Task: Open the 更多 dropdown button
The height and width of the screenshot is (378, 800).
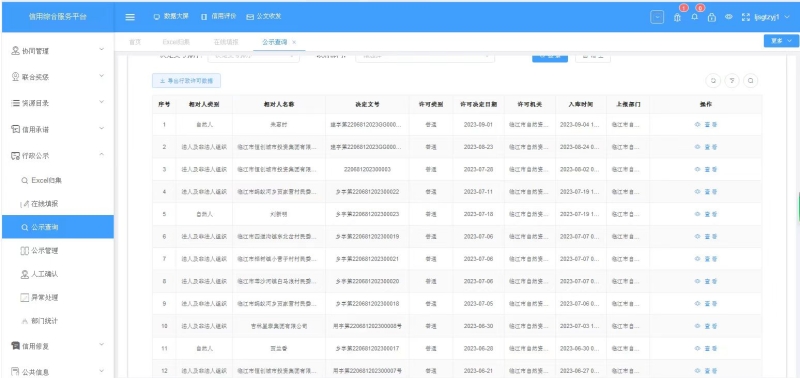Action: (x=781, y=41)
